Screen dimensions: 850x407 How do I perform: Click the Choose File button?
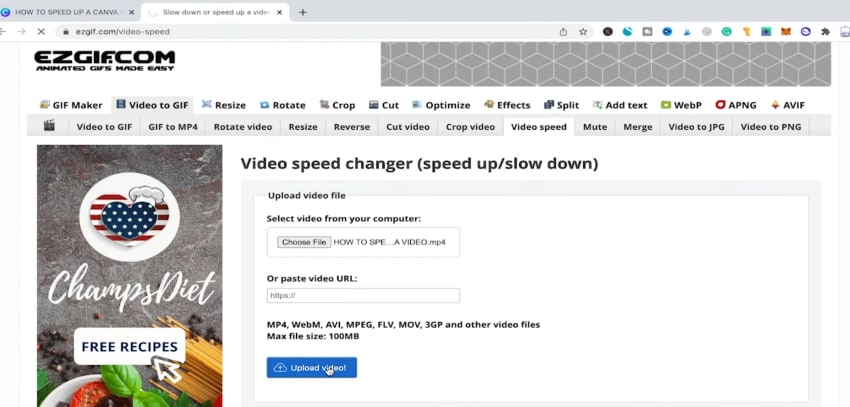304,242
